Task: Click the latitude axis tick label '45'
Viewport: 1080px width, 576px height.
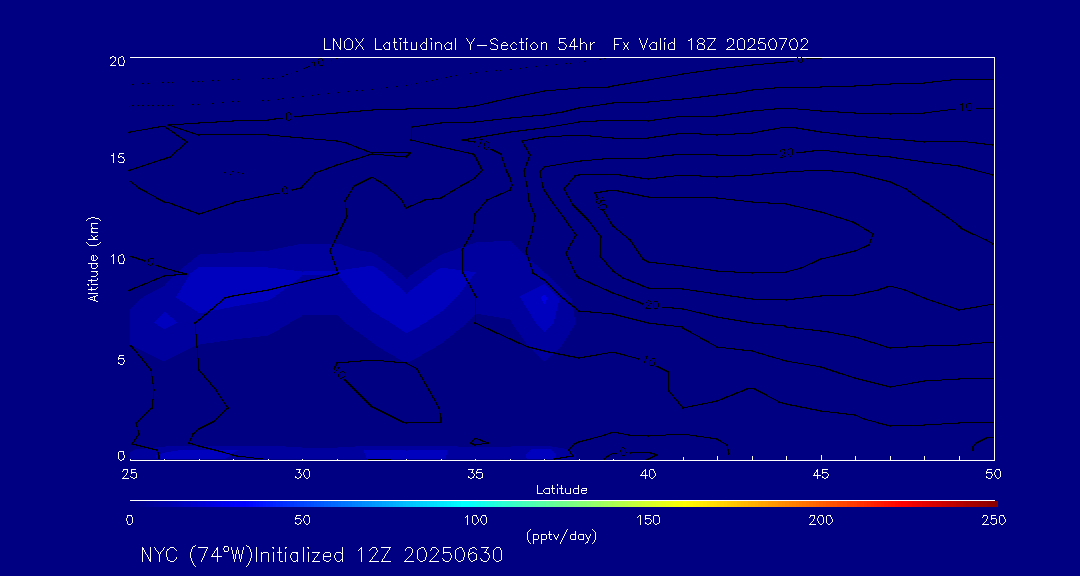Action: (x=821, y=474)
